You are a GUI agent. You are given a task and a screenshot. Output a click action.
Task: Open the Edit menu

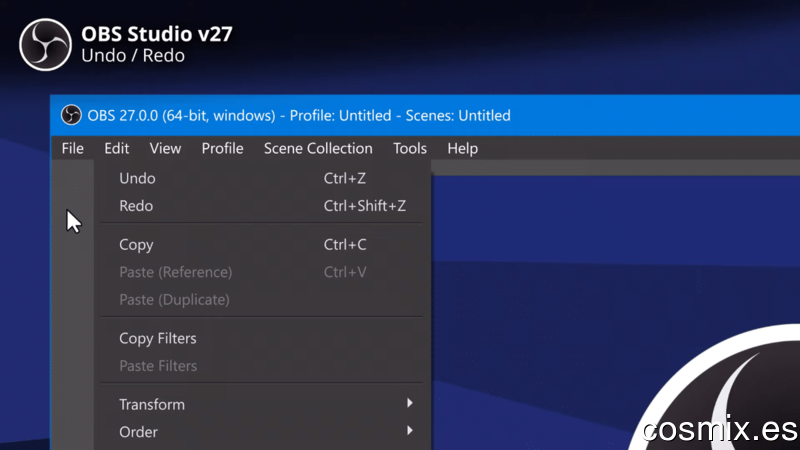point(116,148)
